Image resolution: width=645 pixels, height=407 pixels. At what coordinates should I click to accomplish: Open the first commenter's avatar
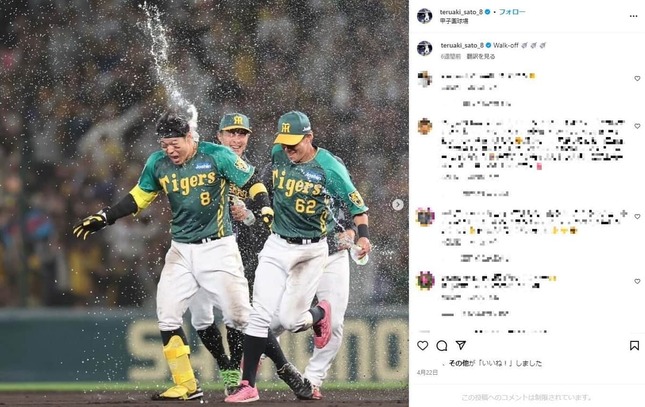(x=425, y=79)
